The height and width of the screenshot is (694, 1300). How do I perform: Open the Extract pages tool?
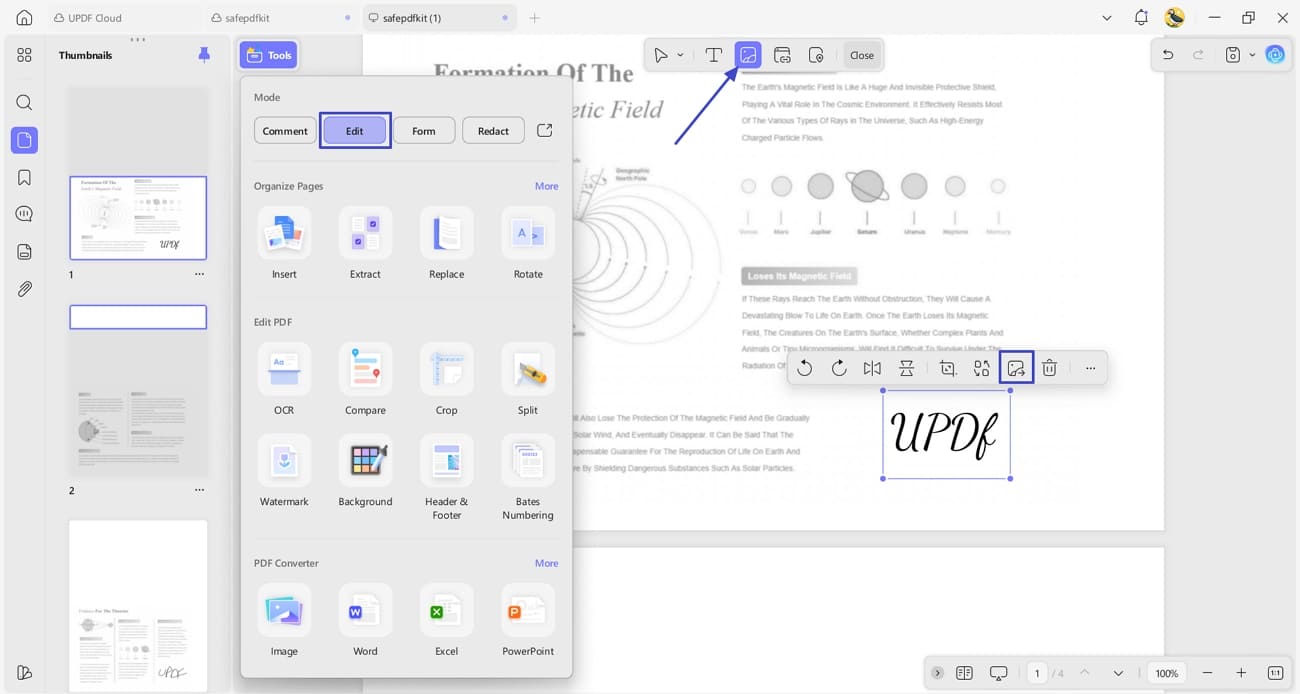click(365, 243)
